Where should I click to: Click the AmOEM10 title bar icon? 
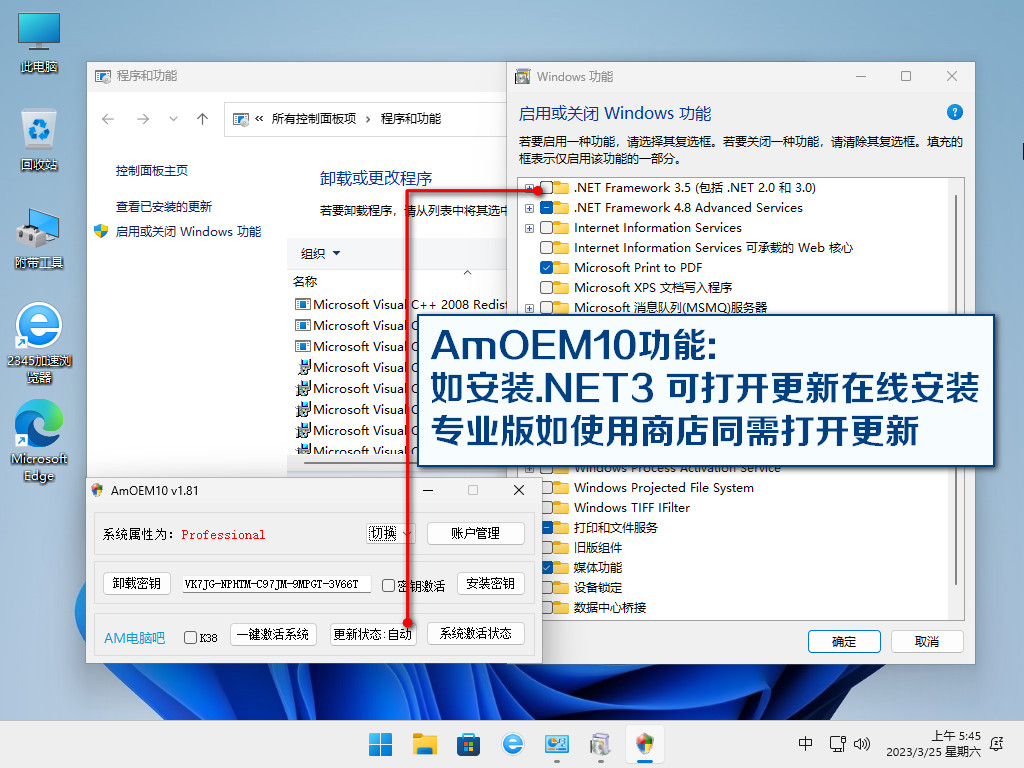coord(97,490)
